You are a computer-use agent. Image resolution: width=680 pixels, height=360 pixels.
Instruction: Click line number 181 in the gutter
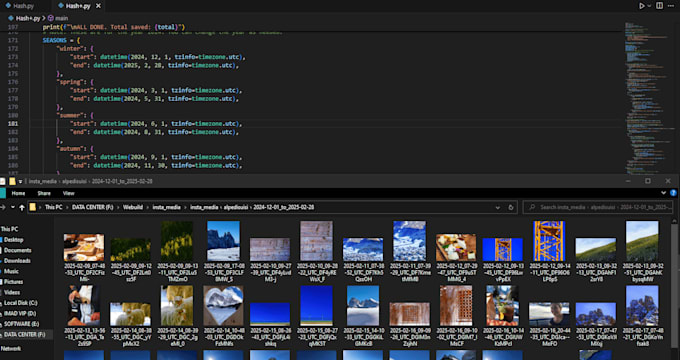pyautogui.click(x=13, y=124)
